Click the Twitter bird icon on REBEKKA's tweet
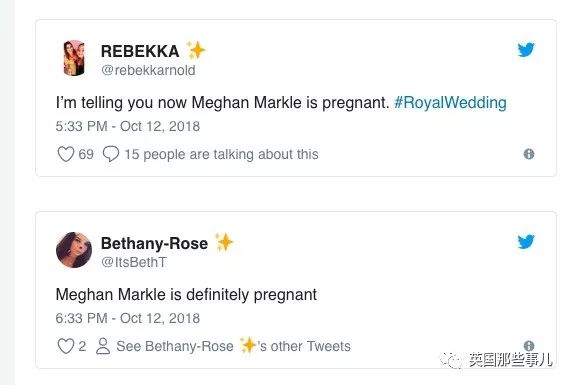This screenshot has height=385, width=571. (526, 50)
